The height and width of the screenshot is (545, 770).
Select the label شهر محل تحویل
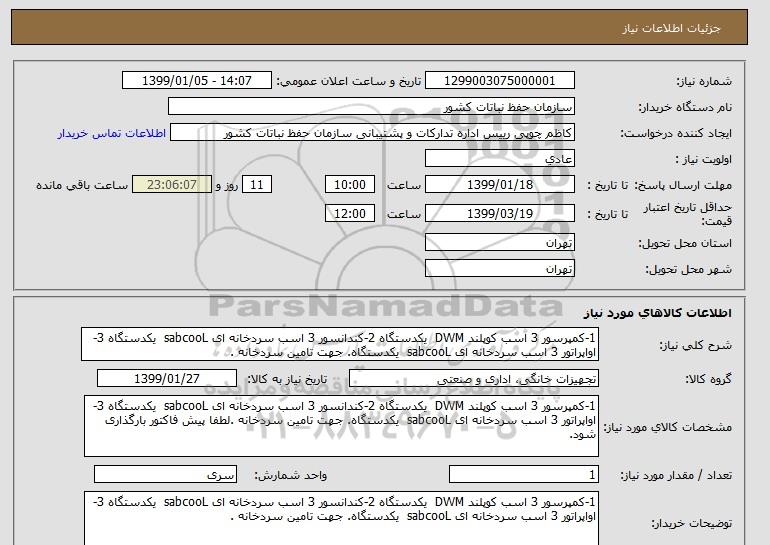(688, 269)
